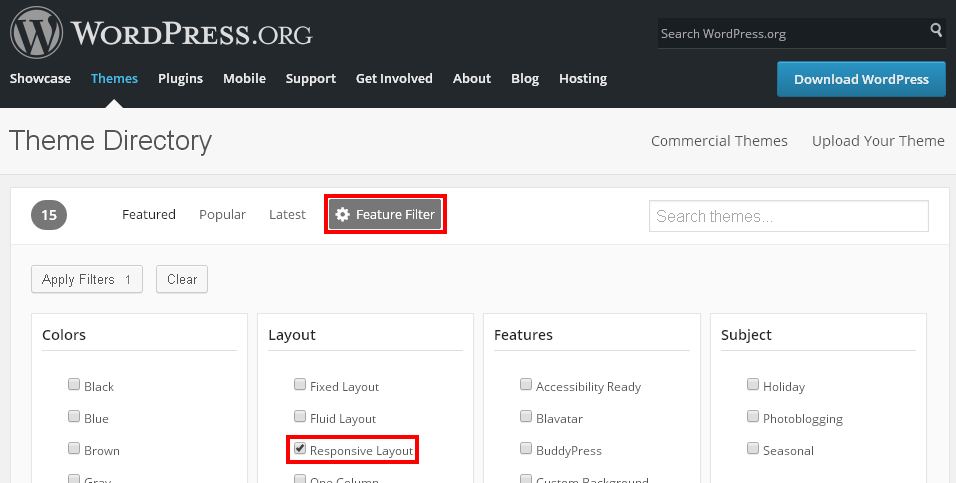This screenshot has width=956, height=483.
Task: Click the Apply Filters button
Action: pos(87,279)
